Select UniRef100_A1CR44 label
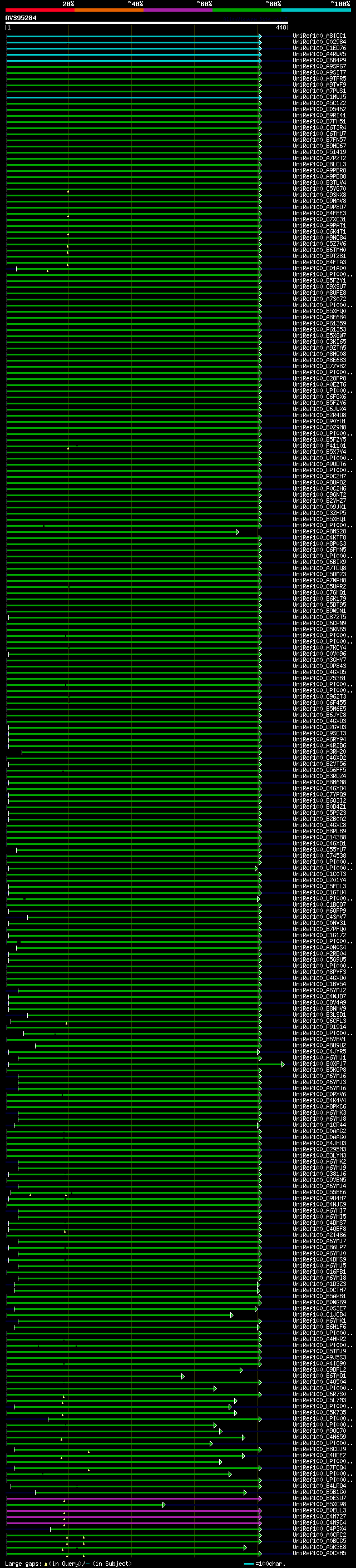Screen dimensions: 356x1568 pos(319,1125)
